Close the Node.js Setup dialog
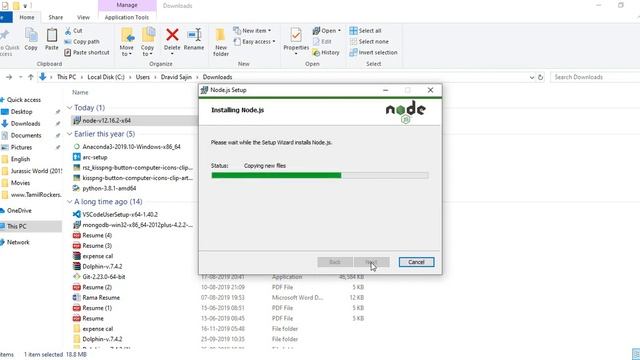This screenshot has height=360, width=640. click(430, 90)
